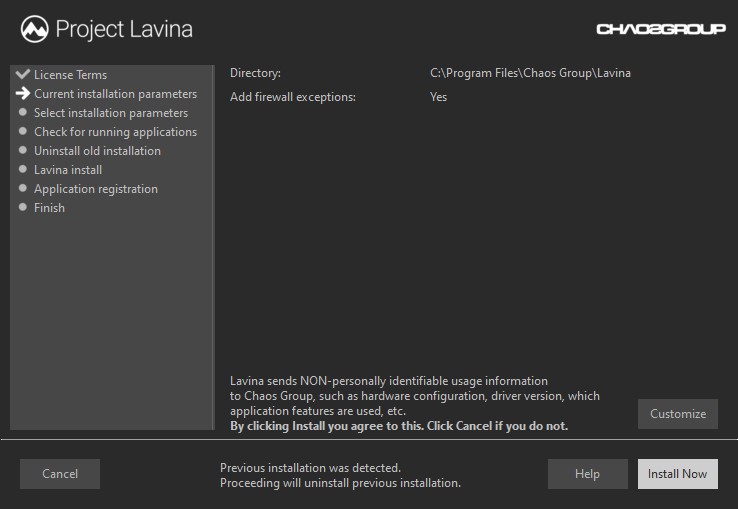738x509 pixels.
Task: Click the bullet beside Lavina install
Action: tap(23, 169)
